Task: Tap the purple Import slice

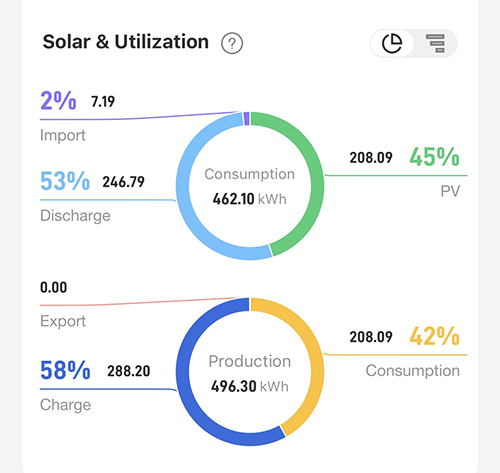Action: point(247,119)
